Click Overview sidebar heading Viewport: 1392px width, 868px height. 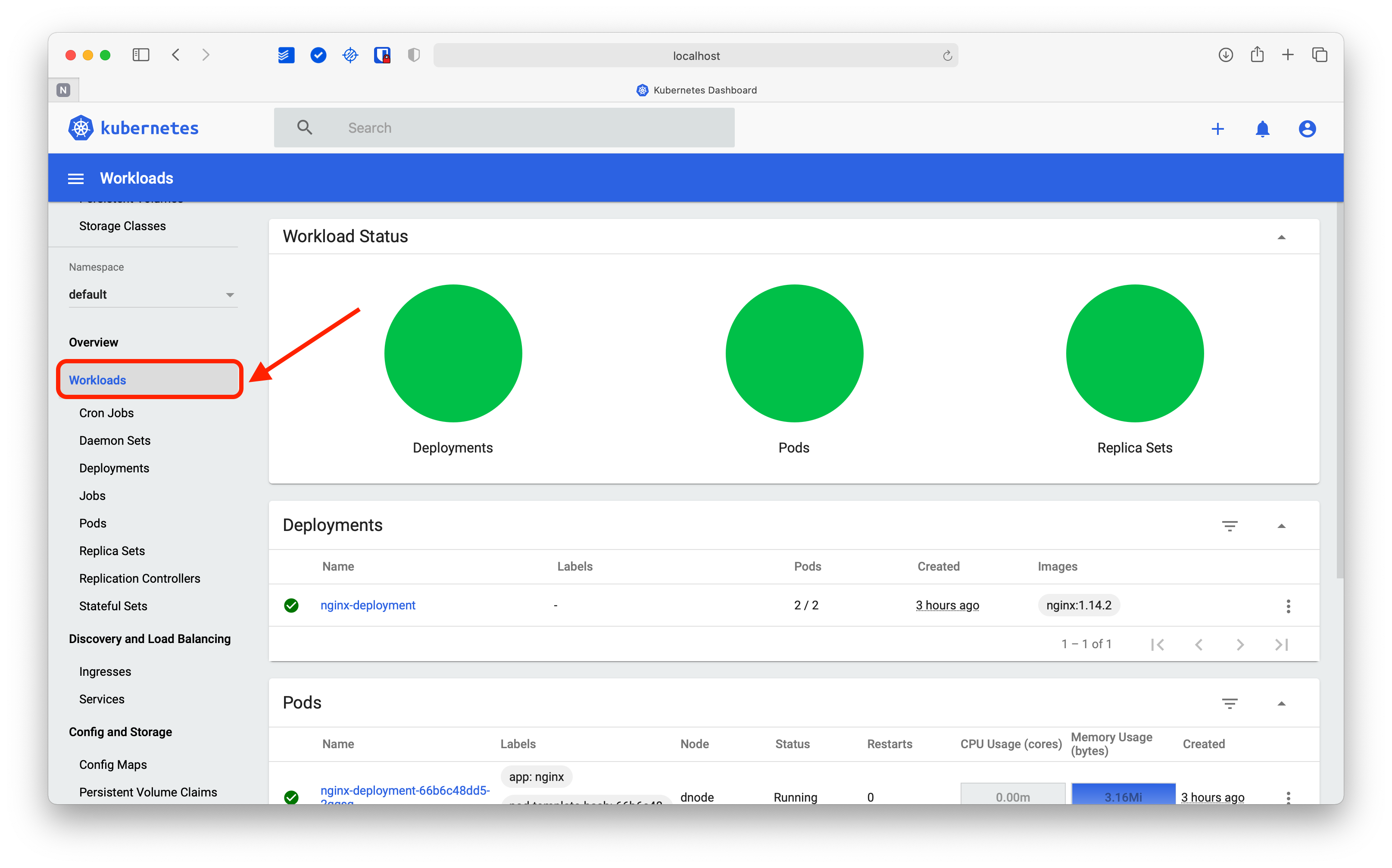94,342
